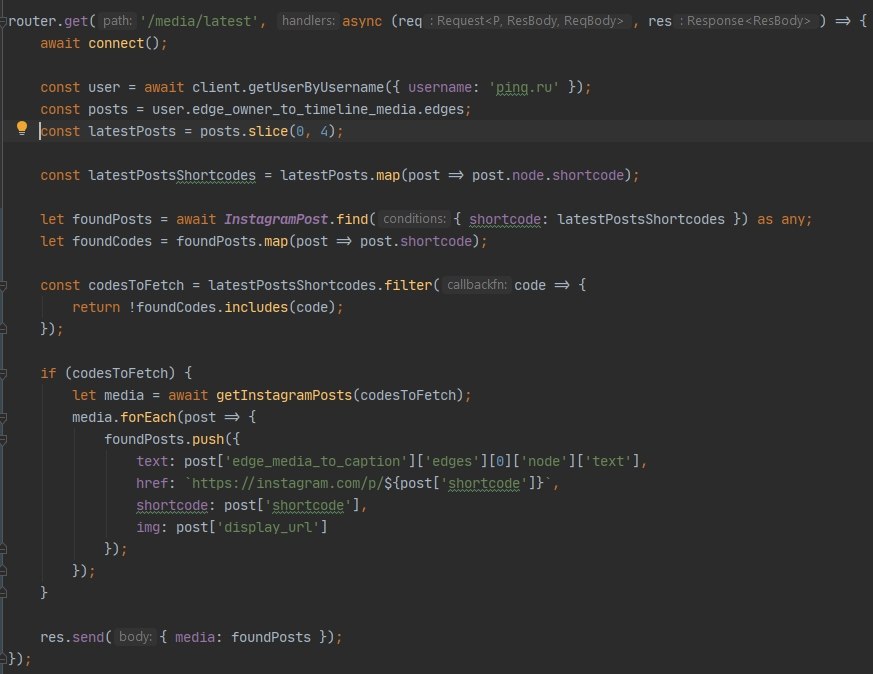Click the 'includes' method call

256,307
